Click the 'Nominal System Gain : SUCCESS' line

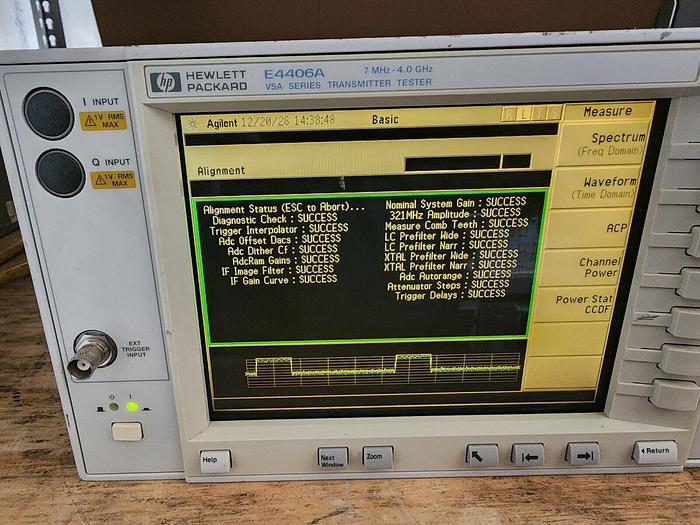point(456,203)
